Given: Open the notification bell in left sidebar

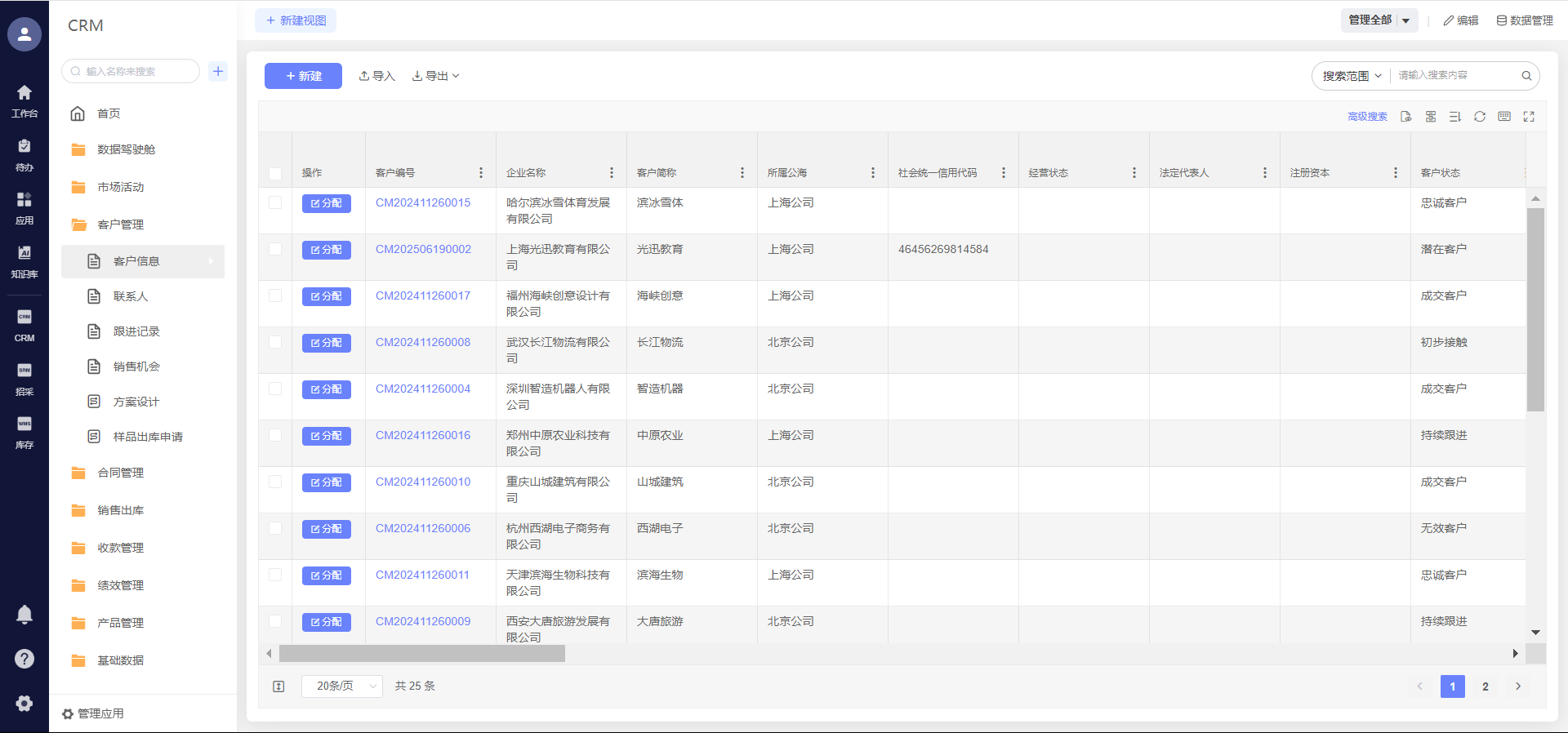Looking at the screenshot, I should [24, 615].
